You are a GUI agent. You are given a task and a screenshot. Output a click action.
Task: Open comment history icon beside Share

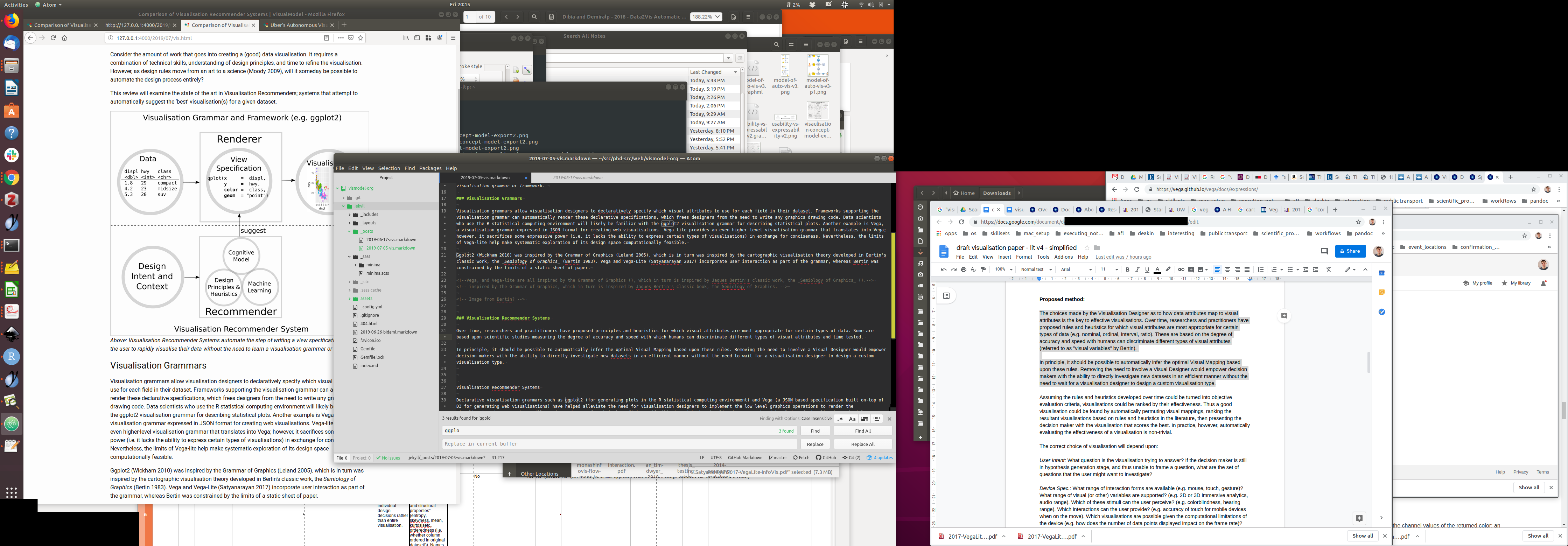pyautogui.click(x=1324, y=251)
